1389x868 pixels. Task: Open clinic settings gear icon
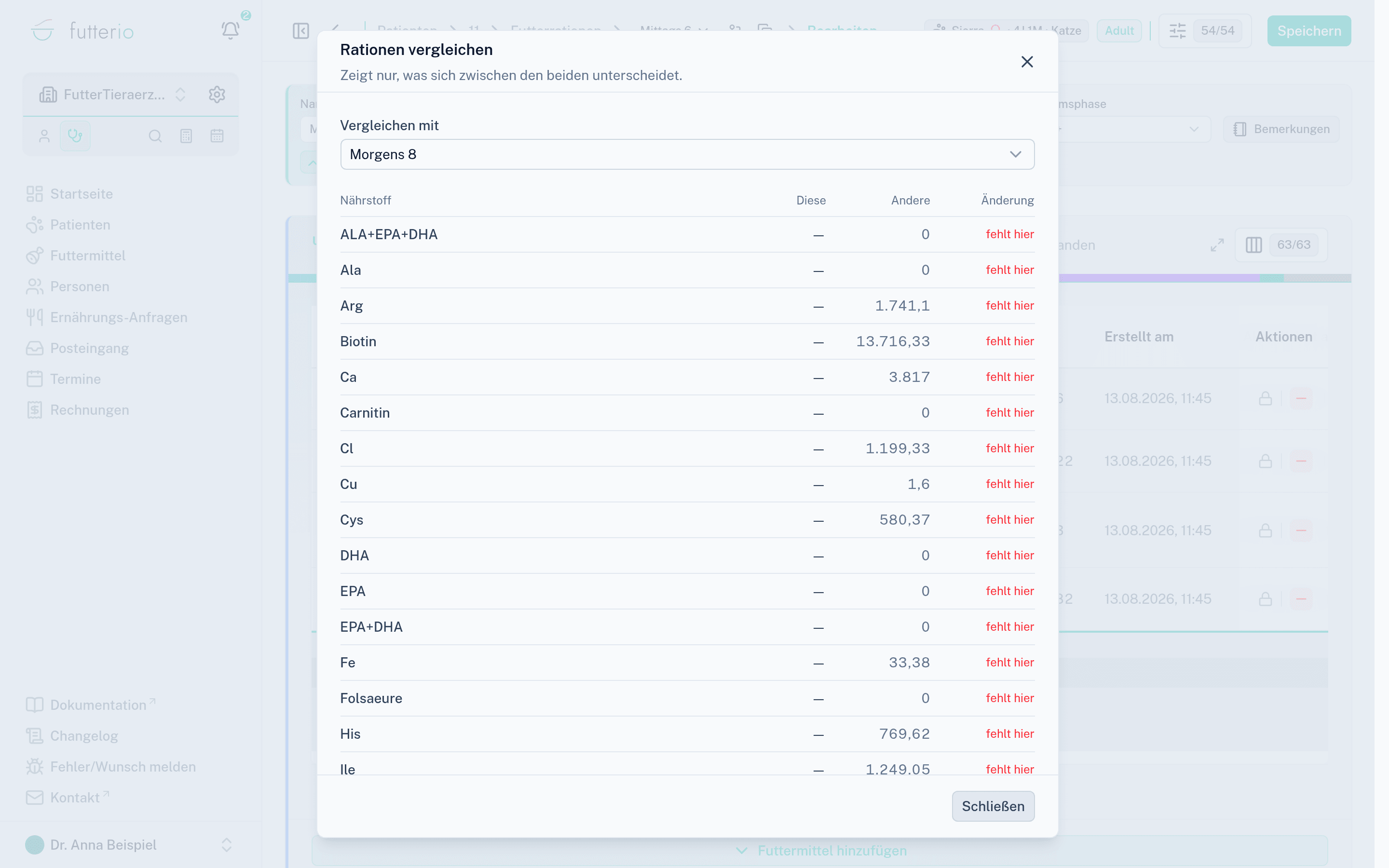(x=217, y=95)
